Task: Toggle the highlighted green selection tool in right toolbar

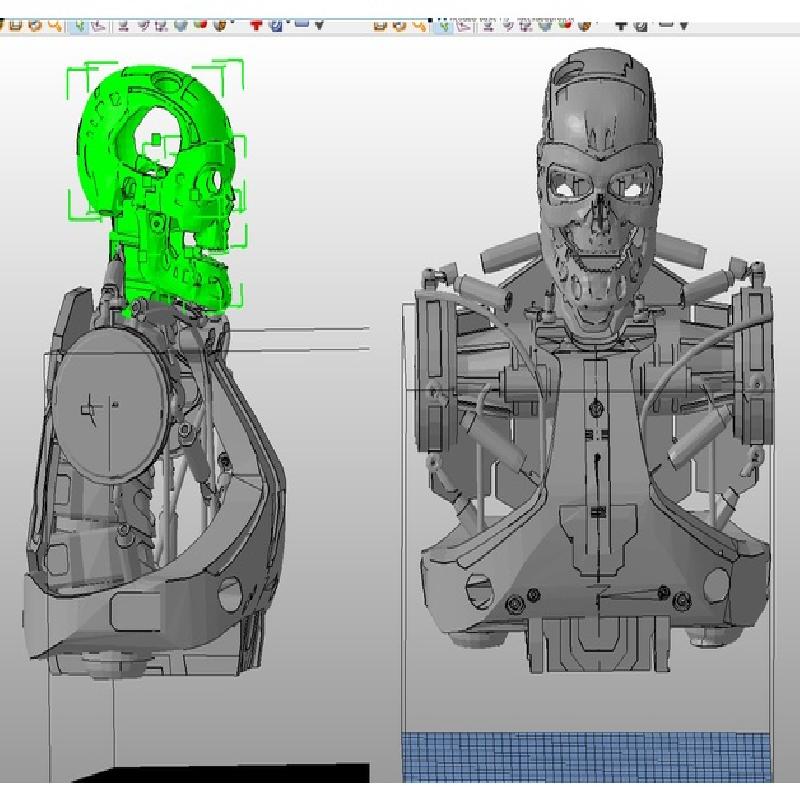Action: pyautogui.click(x=444, y=27)
